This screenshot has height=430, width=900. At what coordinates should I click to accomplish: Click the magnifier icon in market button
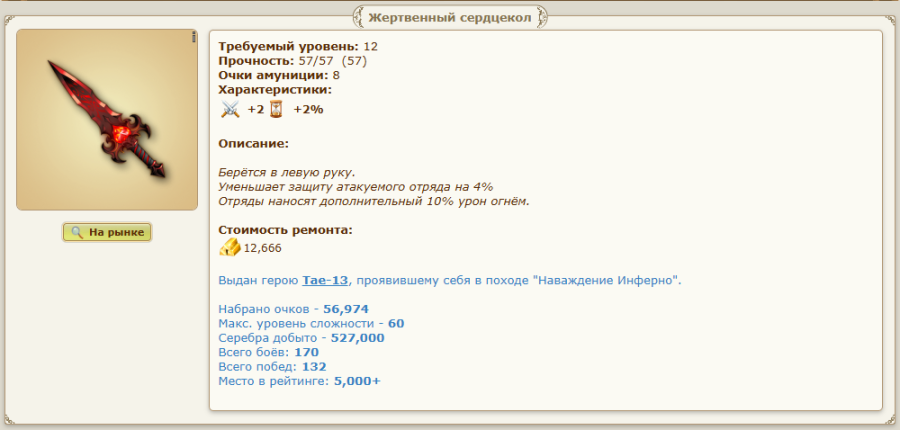pyautogui.click(x=76, y=232)
